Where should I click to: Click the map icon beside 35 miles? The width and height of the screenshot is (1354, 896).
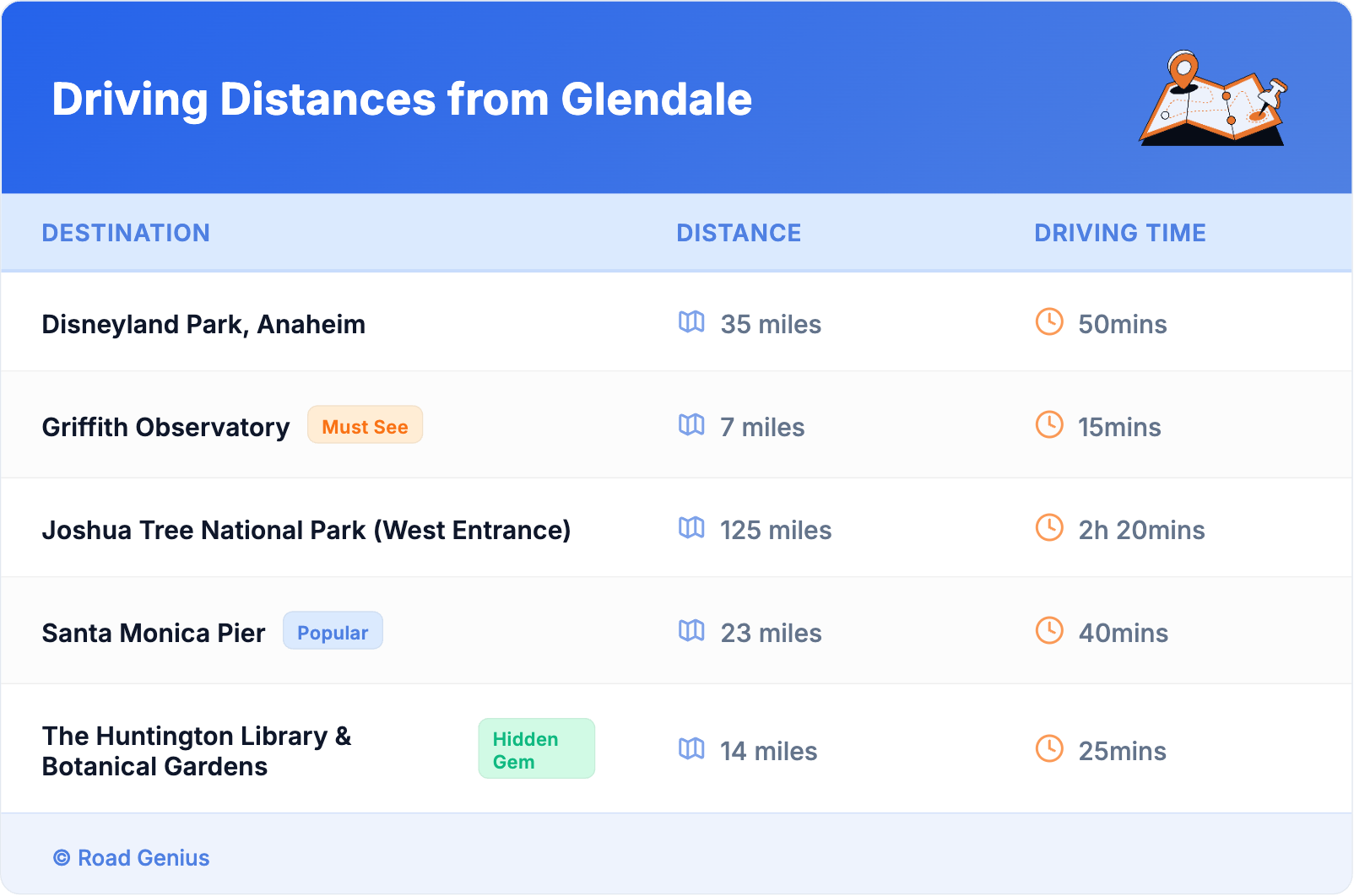coord(691,321)
